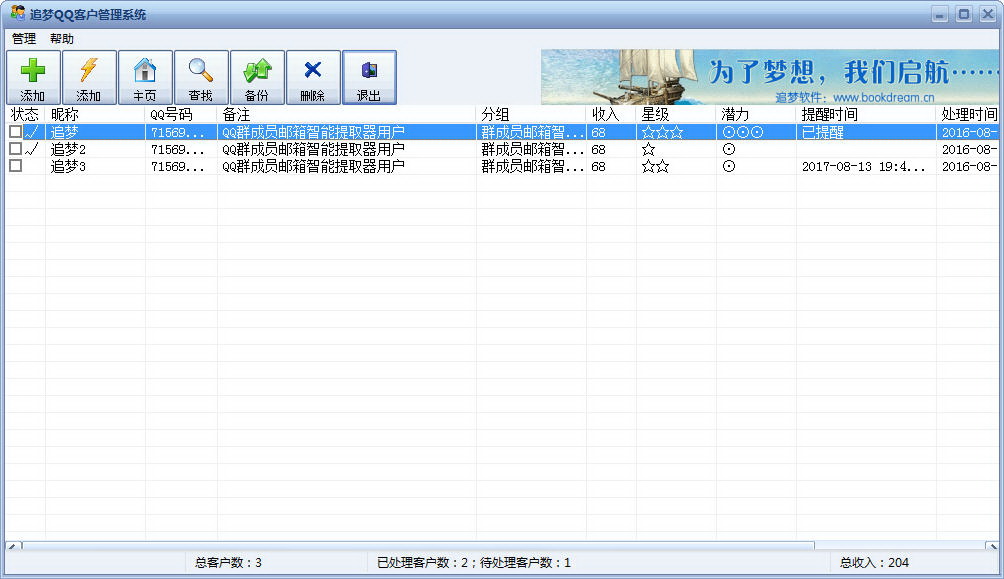This screenshot has width=1004, height=579.
Task: Click the two-star rating in the 追梦3 row
Action: point(656,166)
